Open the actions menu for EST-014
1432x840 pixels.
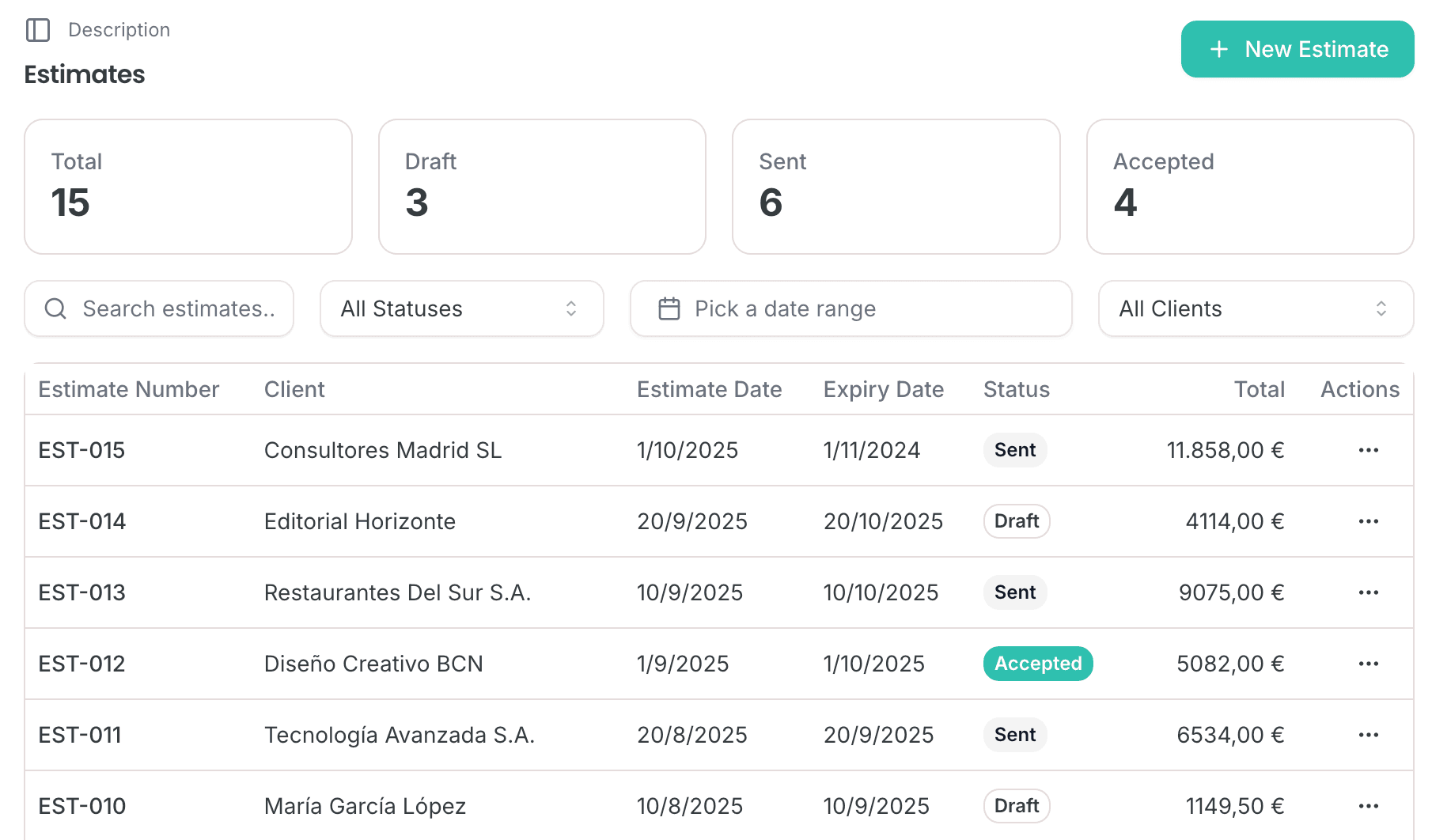pos(1368,521)
